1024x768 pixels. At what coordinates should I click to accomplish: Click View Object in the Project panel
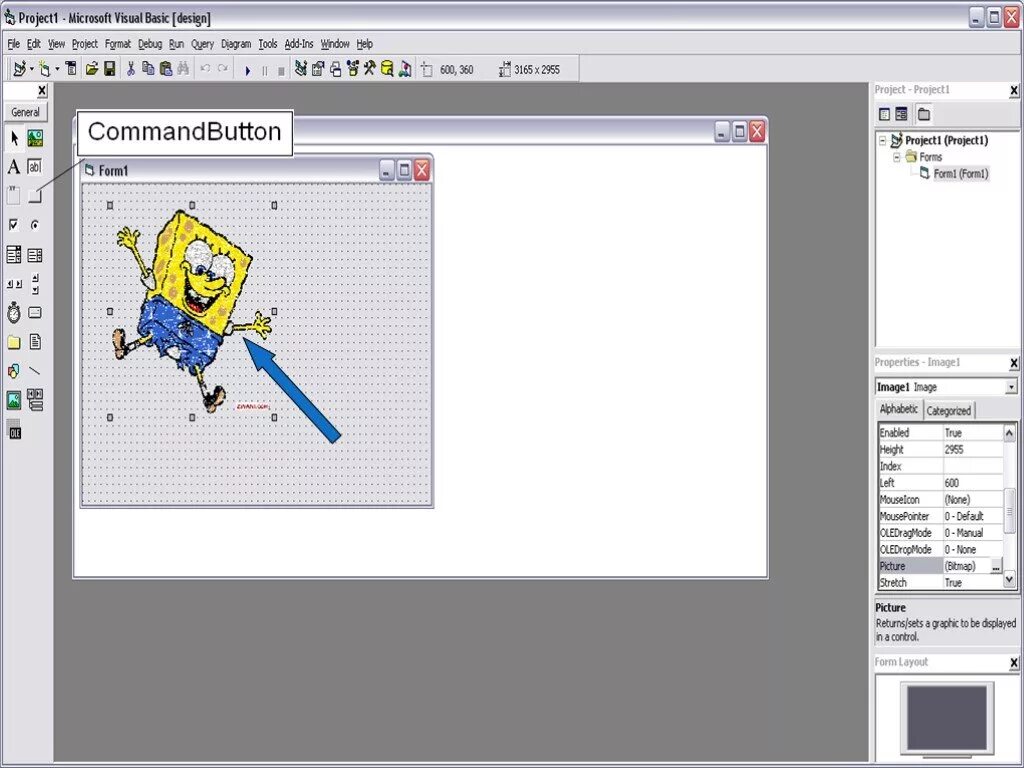(x=901, y=114)
